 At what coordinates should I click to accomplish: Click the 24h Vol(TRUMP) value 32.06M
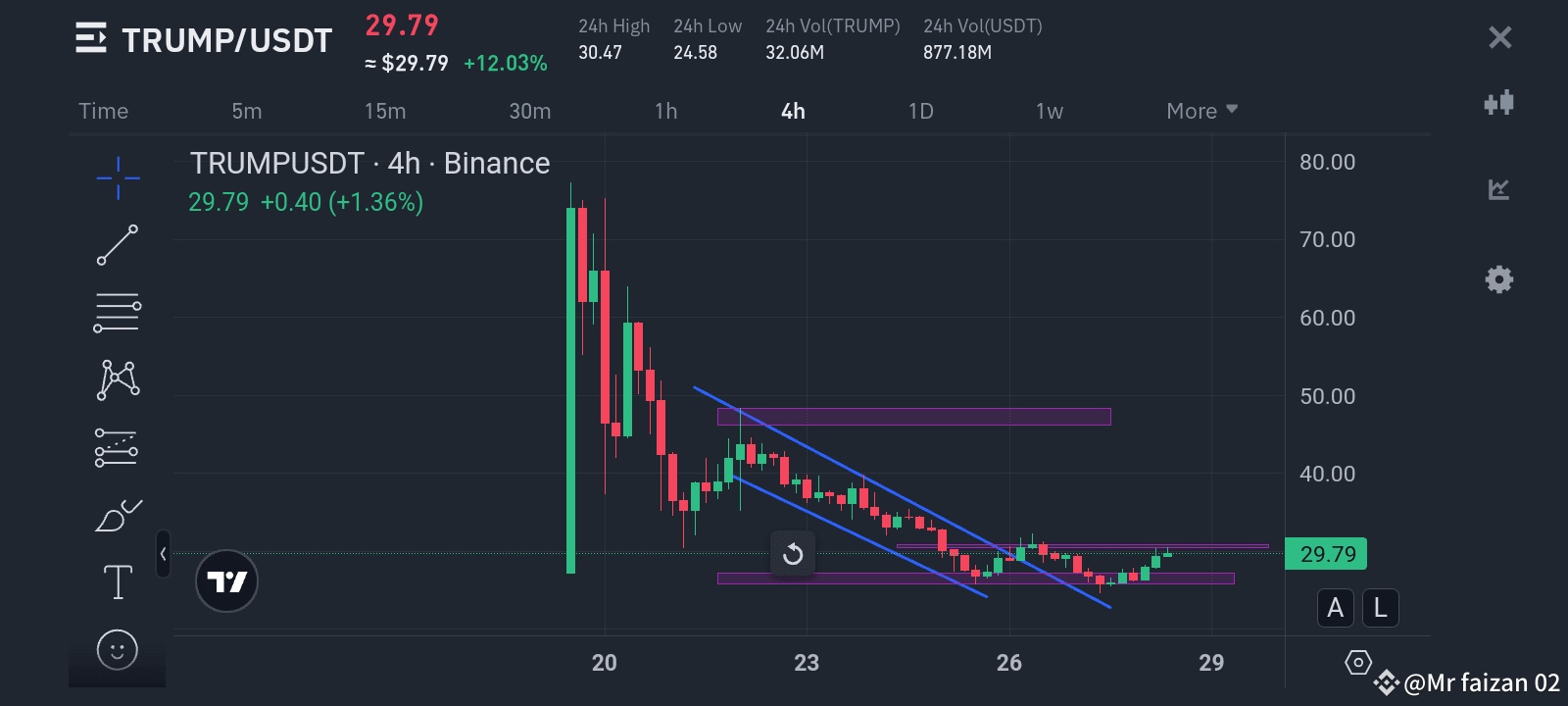pyautogui.click(x=795, y=52)
